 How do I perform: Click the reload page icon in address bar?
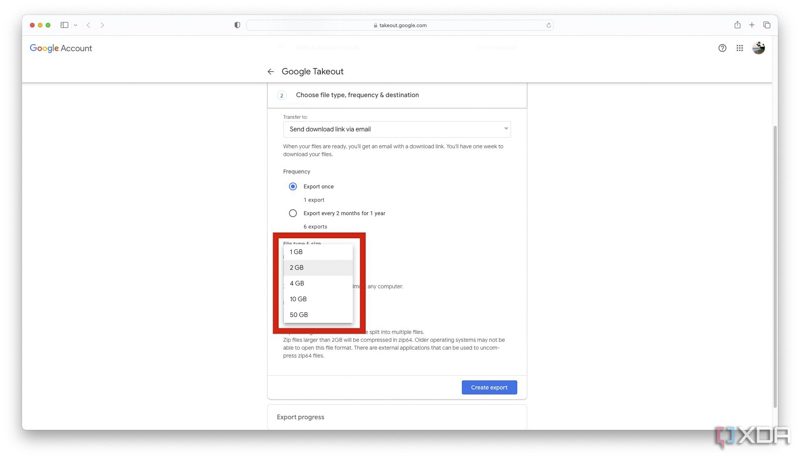548,25
